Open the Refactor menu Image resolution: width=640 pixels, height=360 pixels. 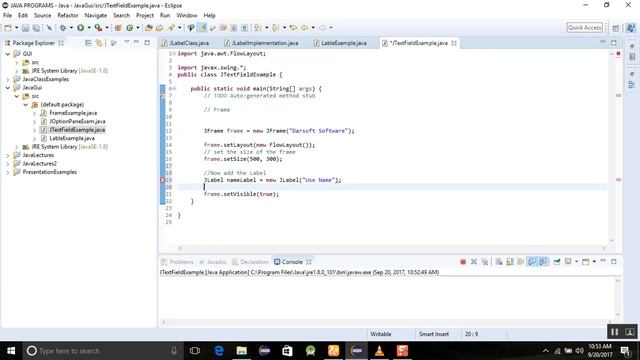(68, 16)
